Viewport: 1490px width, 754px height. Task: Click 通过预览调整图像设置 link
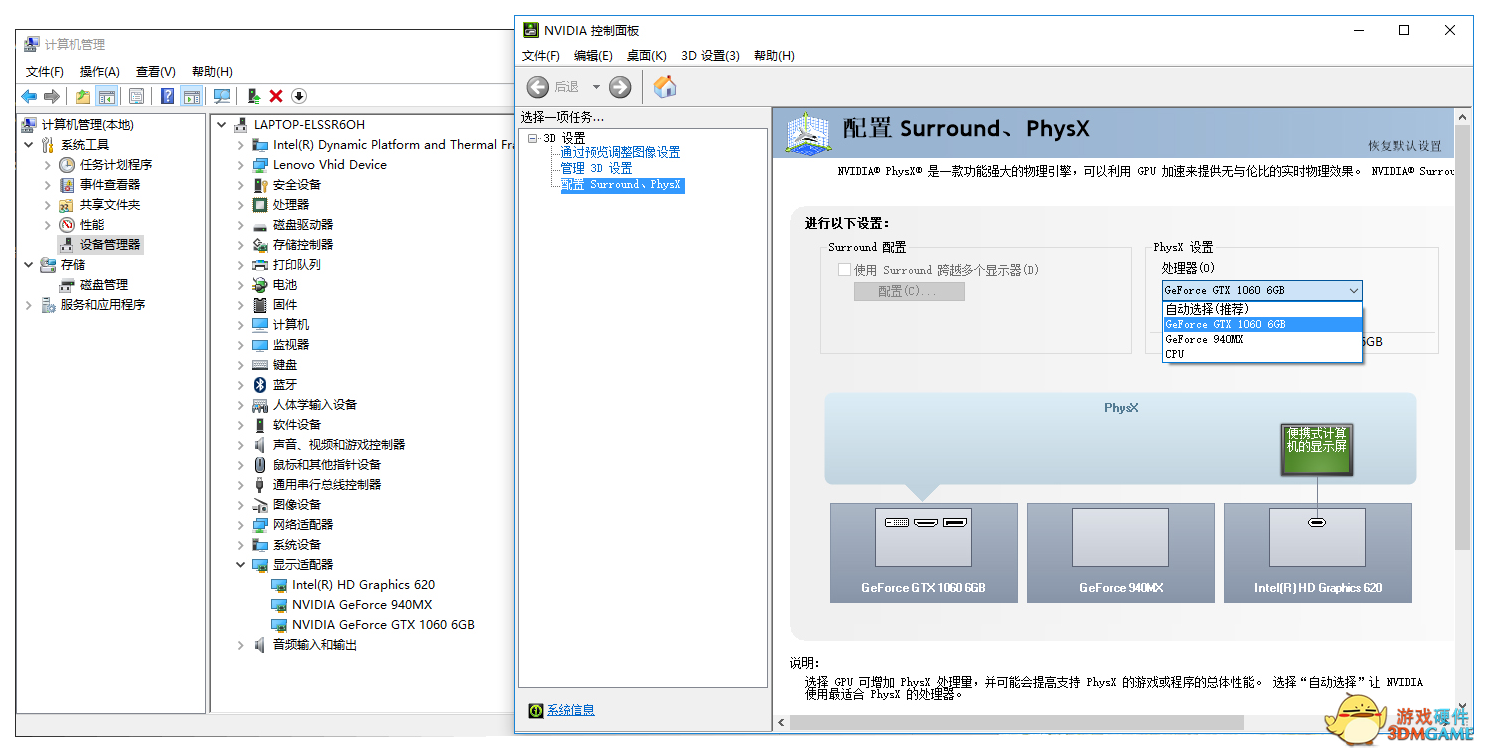(620, 153)
